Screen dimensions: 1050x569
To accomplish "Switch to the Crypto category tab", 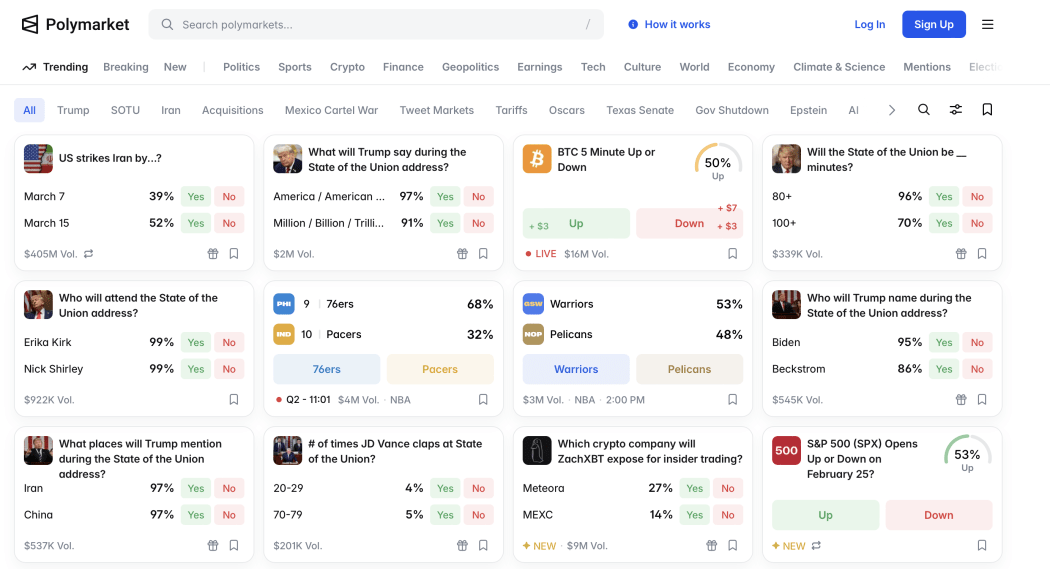I will [x=347, y=67].
